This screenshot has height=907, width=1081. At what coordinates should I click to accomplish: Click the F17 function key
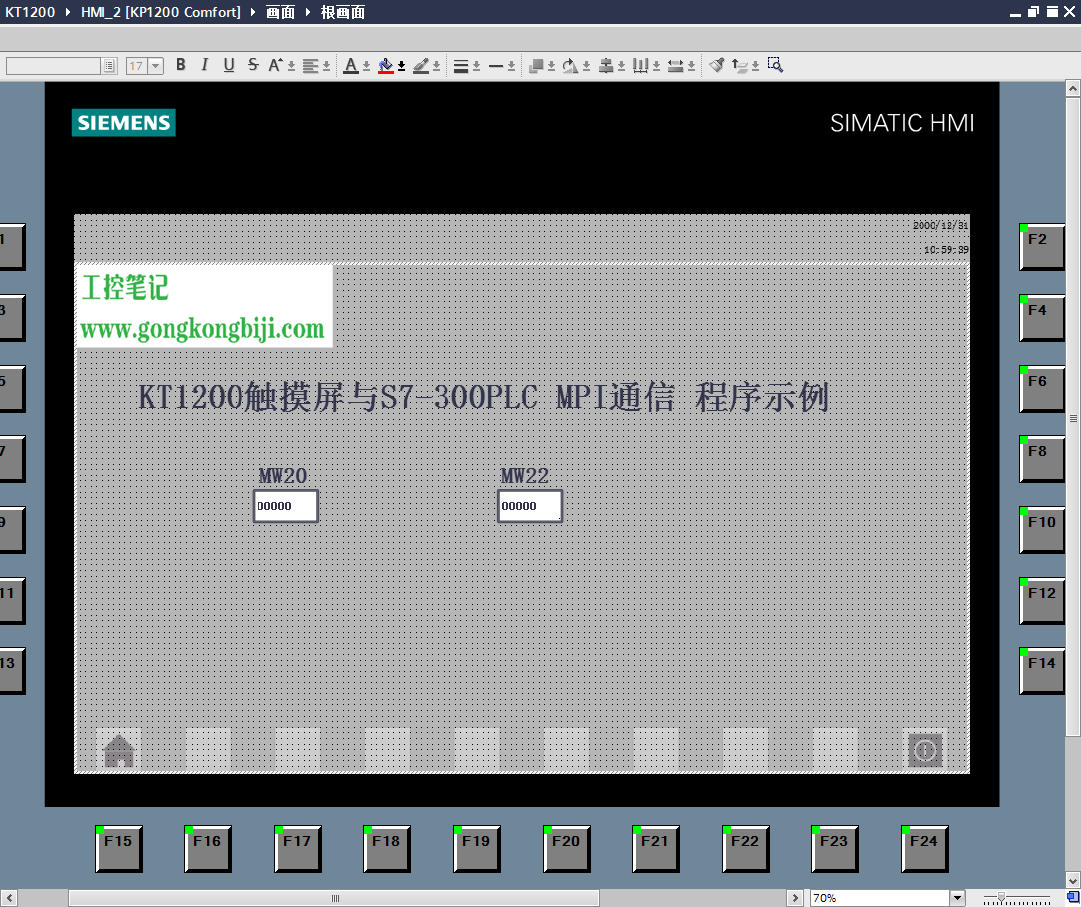point(298,848)
